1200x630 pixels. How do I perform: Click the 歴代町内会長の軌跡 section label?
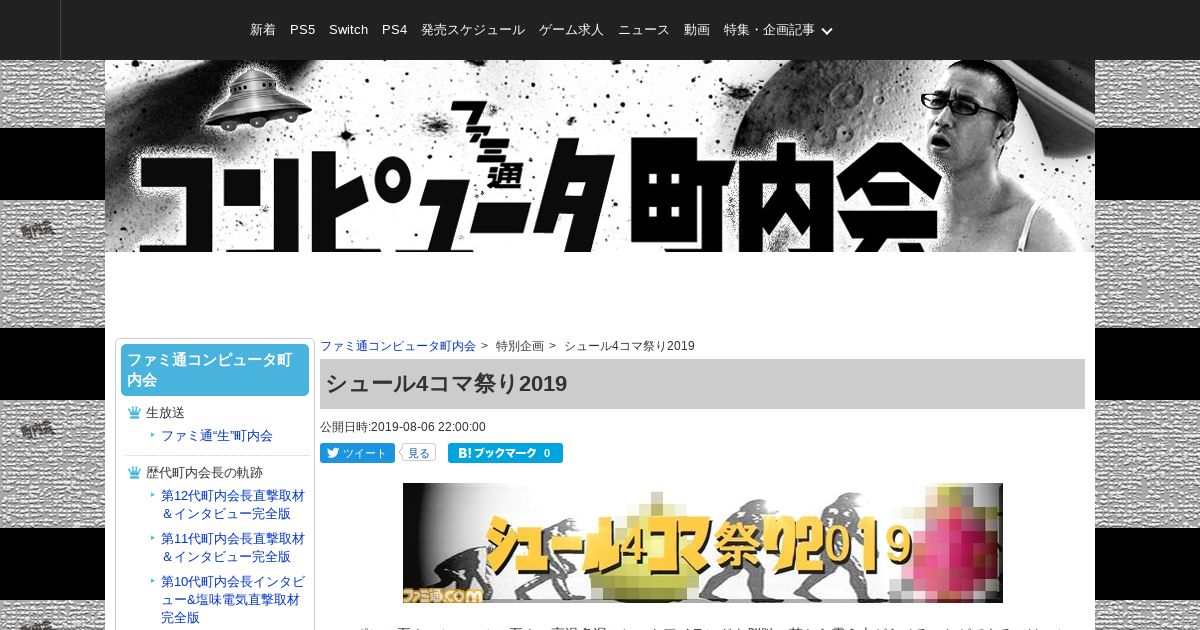[x=204, y=472]
